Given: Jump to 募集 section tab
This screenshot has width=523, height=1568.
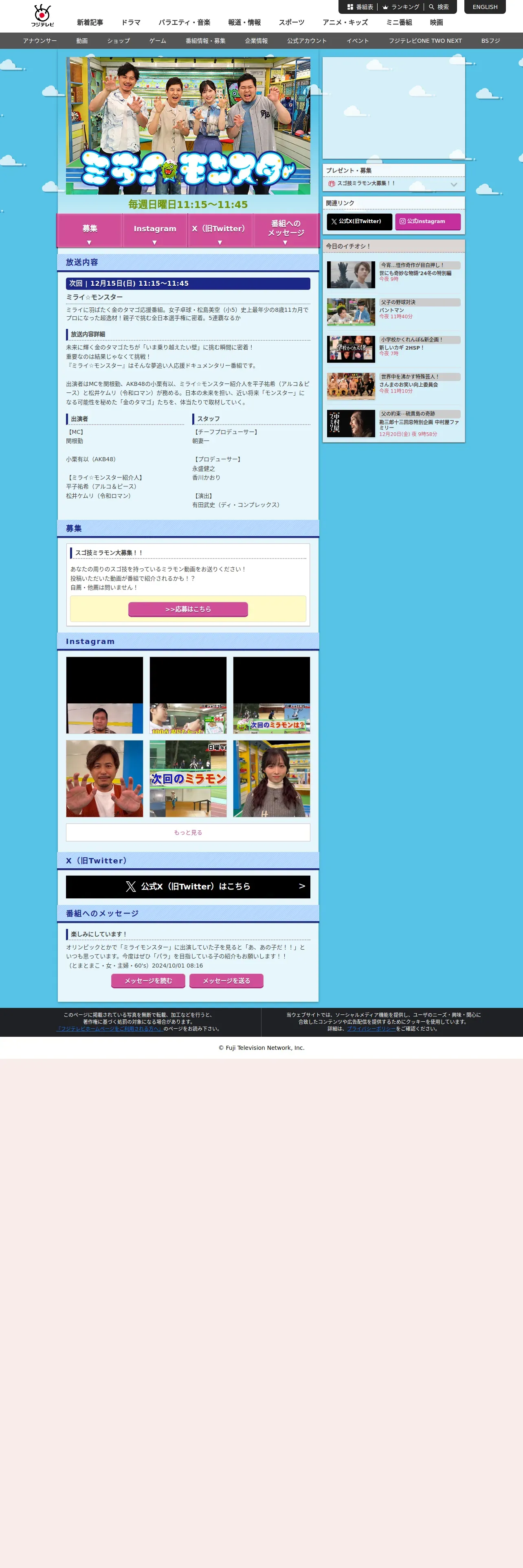Looking at the screenshot, I should 90,231.
